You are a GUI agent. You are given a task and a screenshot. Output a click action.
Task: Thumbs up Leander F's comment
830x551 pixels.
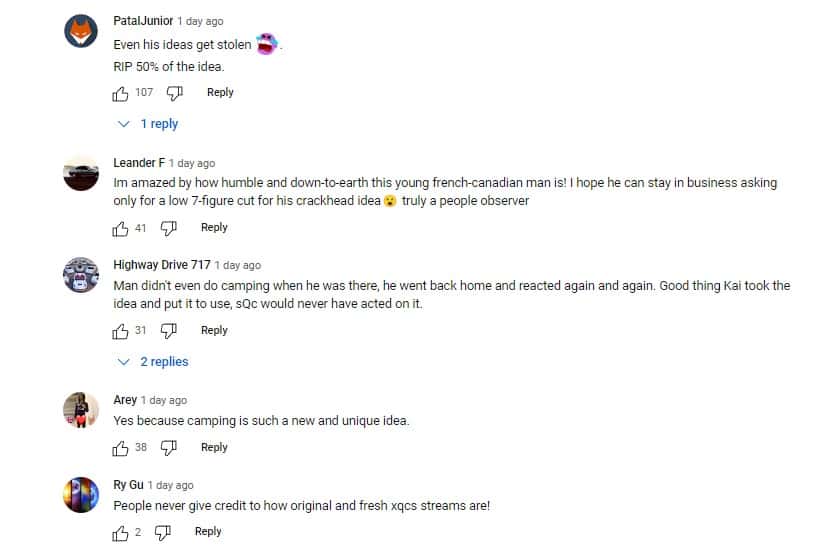[121, 228]
